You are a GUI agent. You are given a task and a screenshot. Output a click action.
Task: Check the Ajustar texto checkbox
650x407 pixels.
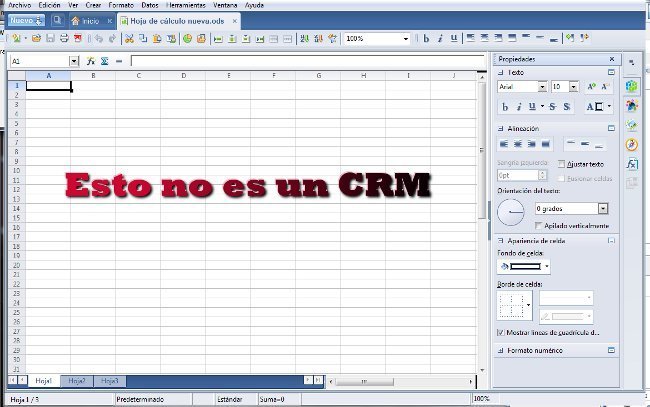[x=561, y=164]
